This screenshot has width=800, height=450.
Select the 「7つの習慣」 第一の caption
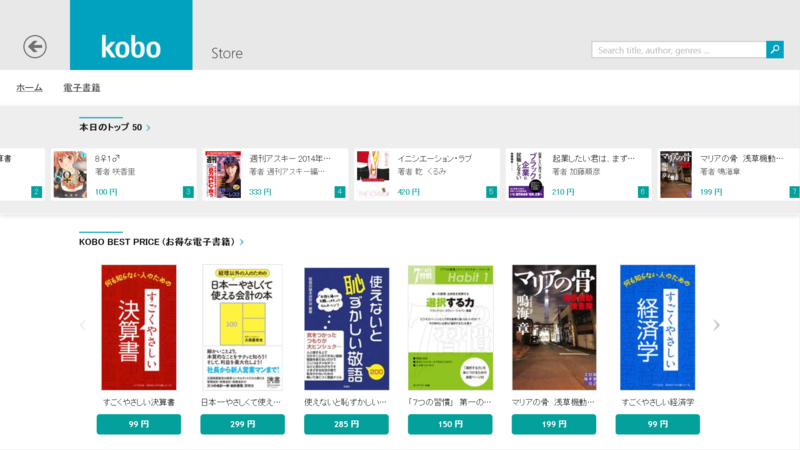(x=449, y=403)
